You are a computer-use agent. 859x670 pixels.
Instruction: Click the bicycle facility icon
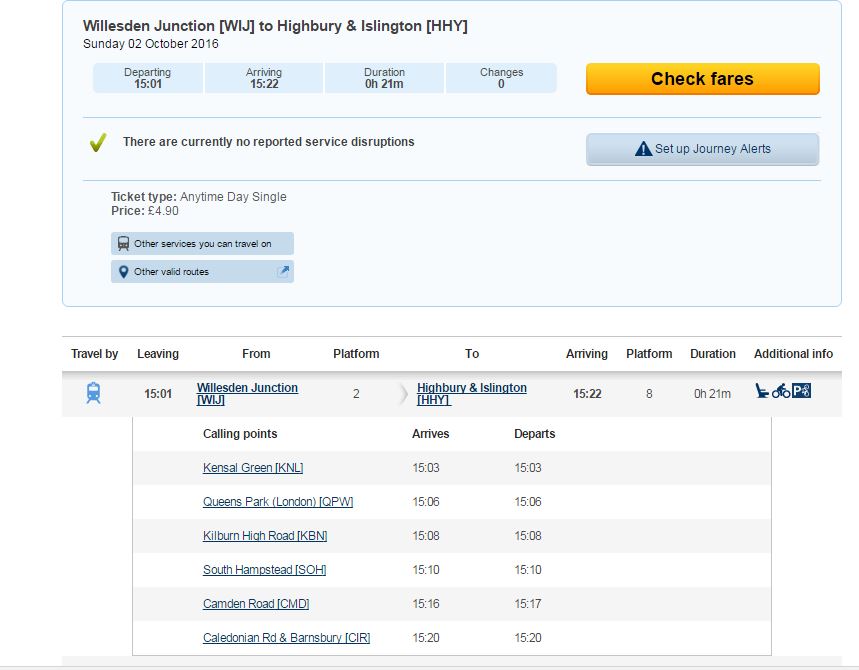[x=781, y=391]
